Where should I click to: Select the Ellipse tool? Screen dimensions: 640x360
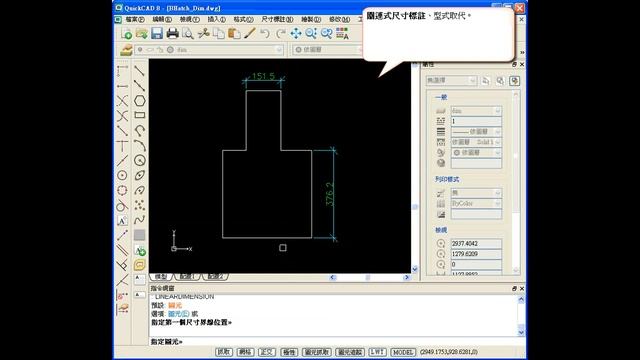pos(140,176)
